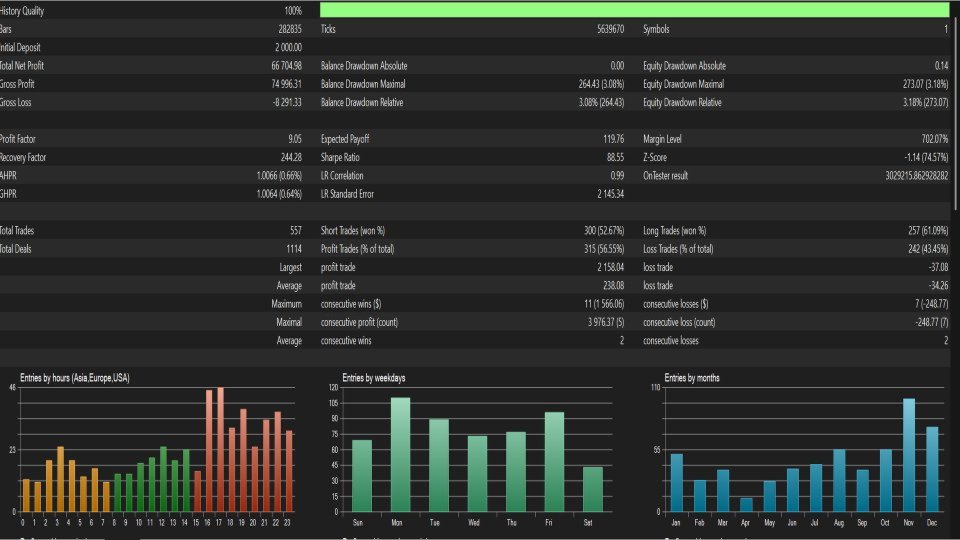Select Recovery Factor value 244.28
Screen dimensions: 960x540
coord(291,157)
